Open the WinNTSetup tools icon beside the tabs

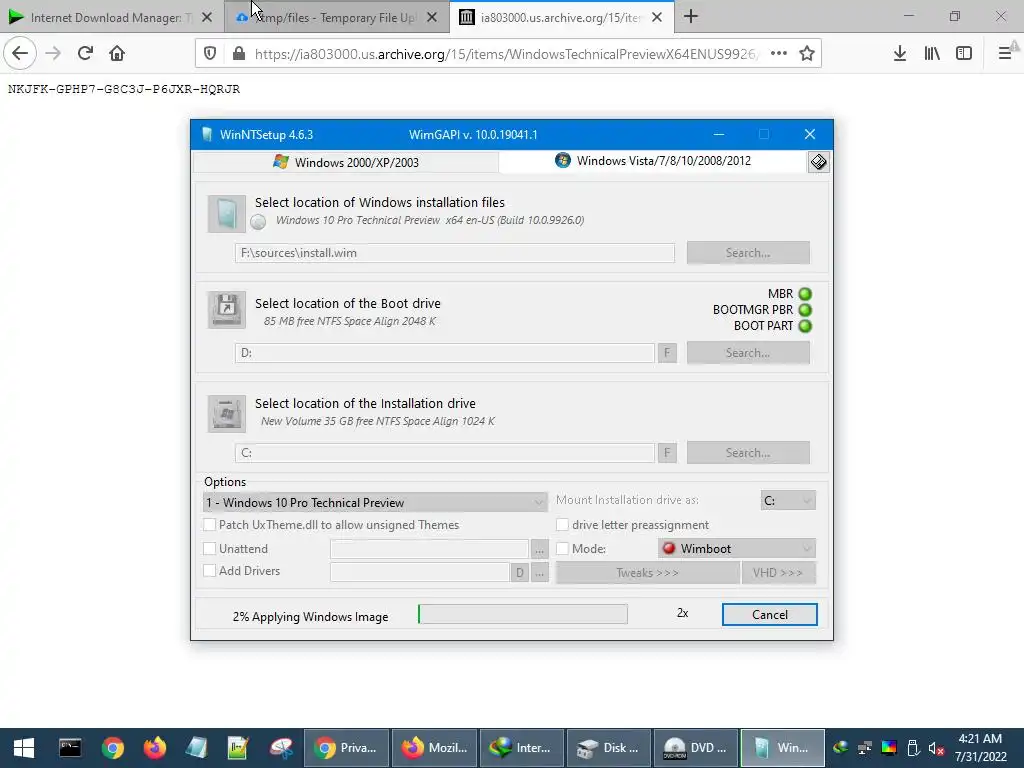818,162
